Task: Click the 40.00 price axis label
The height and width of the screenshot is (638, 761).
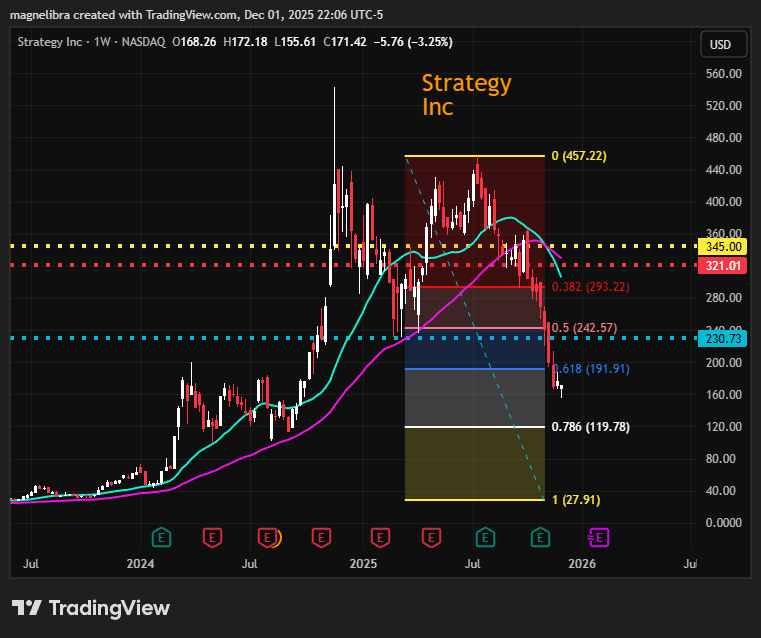Action: click(x=721, y=491)
